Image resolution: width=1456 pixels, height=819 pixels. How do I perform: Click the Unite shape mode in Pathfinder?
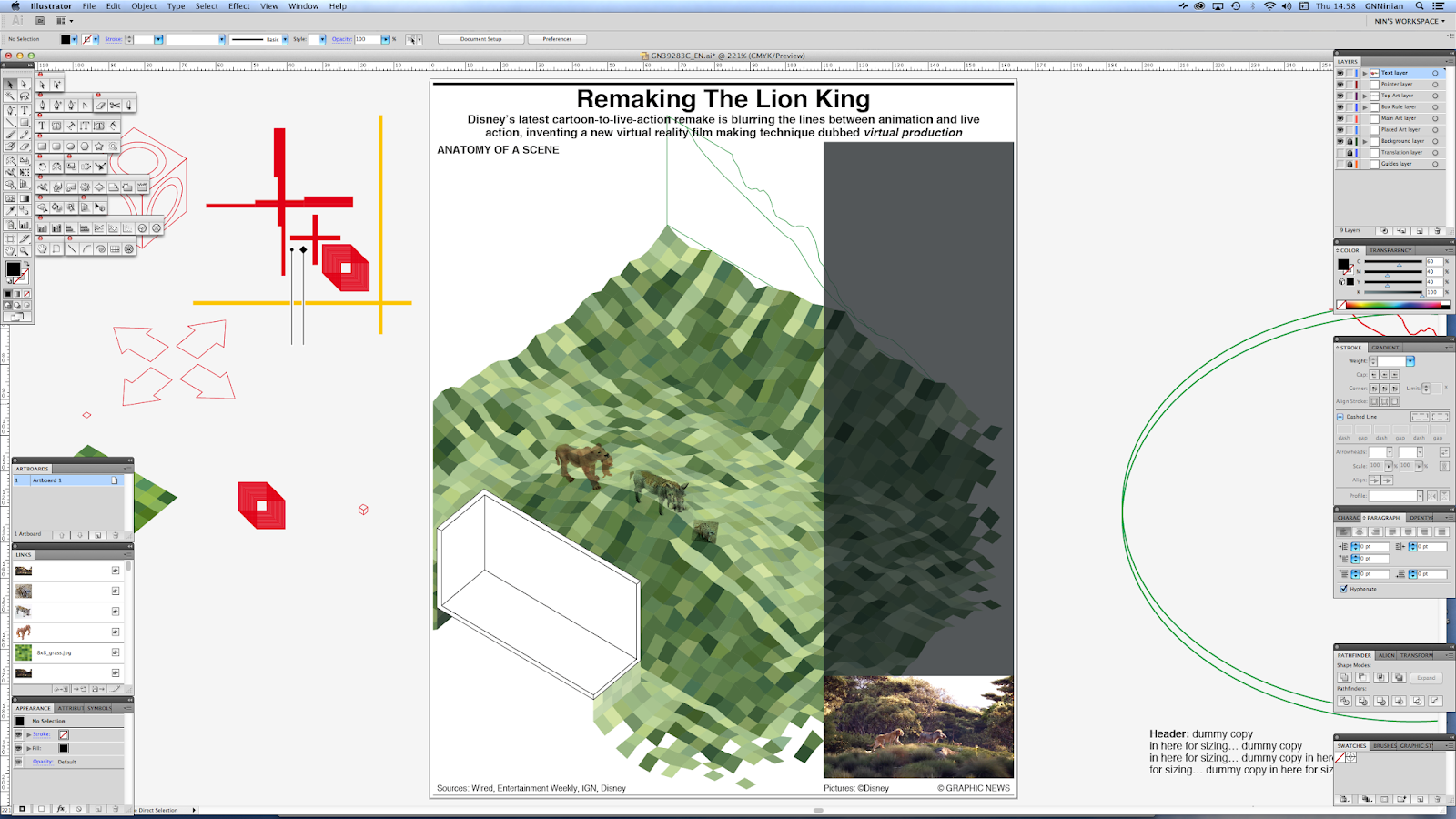tap(1344, 677)
